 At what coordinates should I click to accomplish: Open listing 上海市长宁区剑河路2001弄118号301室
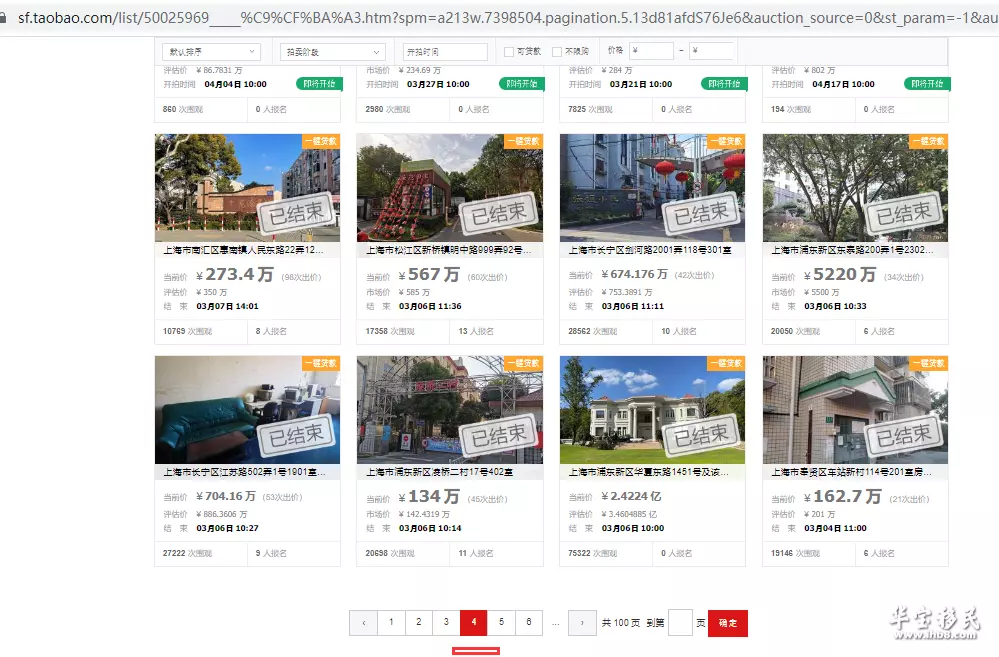click(650, 250)
